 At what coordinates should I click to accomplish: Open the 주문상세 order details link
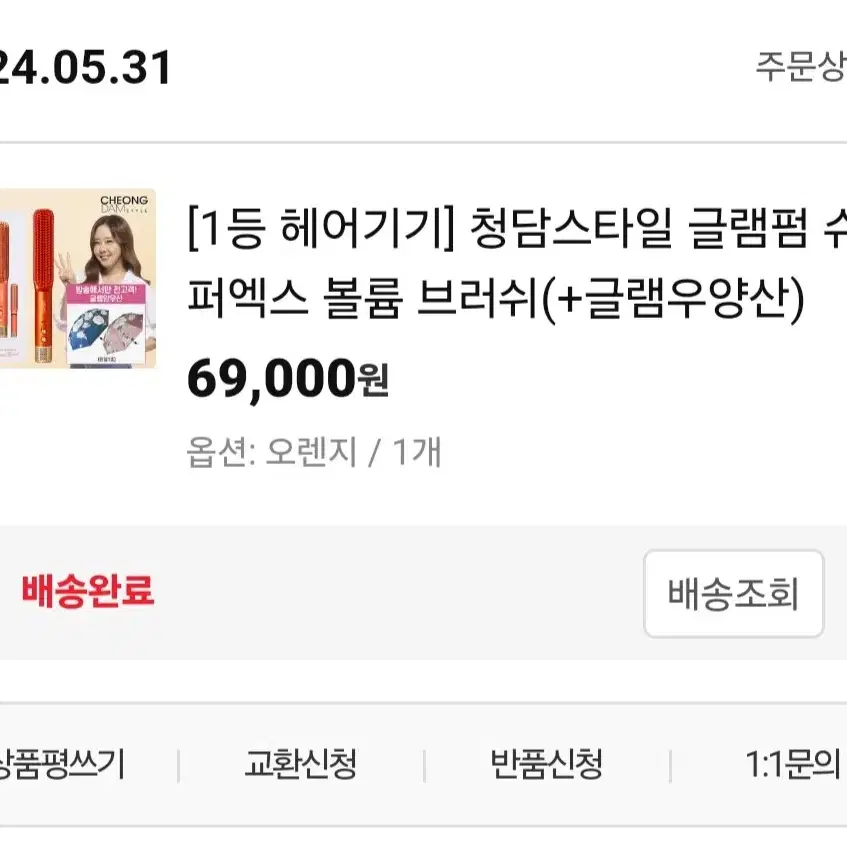click(x=801, y=68)
